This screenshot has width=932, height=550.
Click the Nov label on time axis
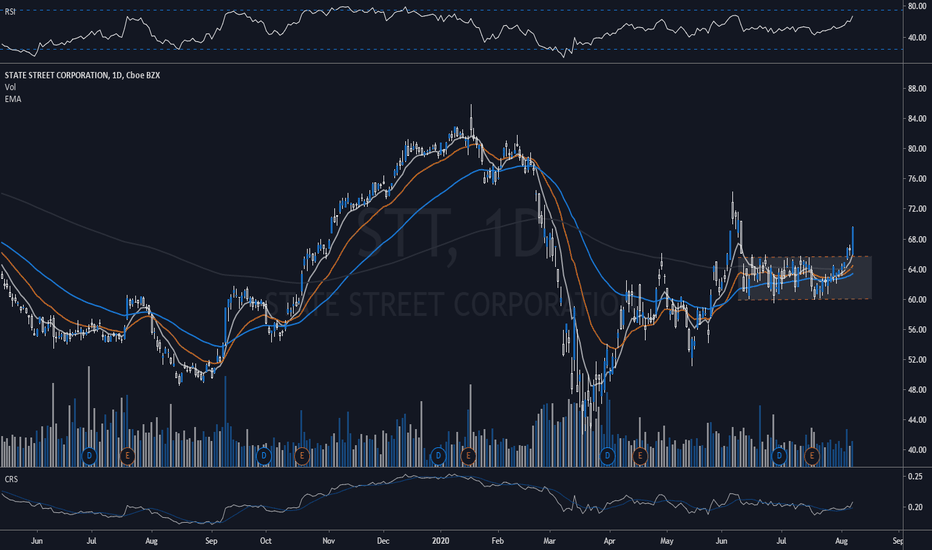[329, 541]
